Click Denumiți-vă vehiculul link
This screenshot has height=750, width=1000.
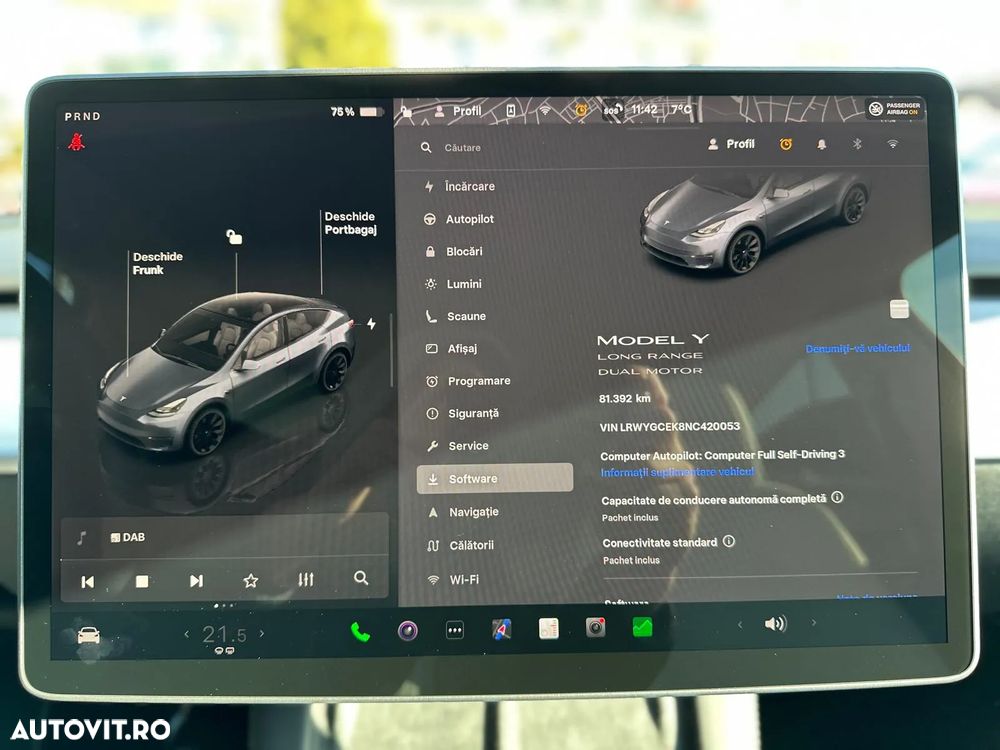858,348
